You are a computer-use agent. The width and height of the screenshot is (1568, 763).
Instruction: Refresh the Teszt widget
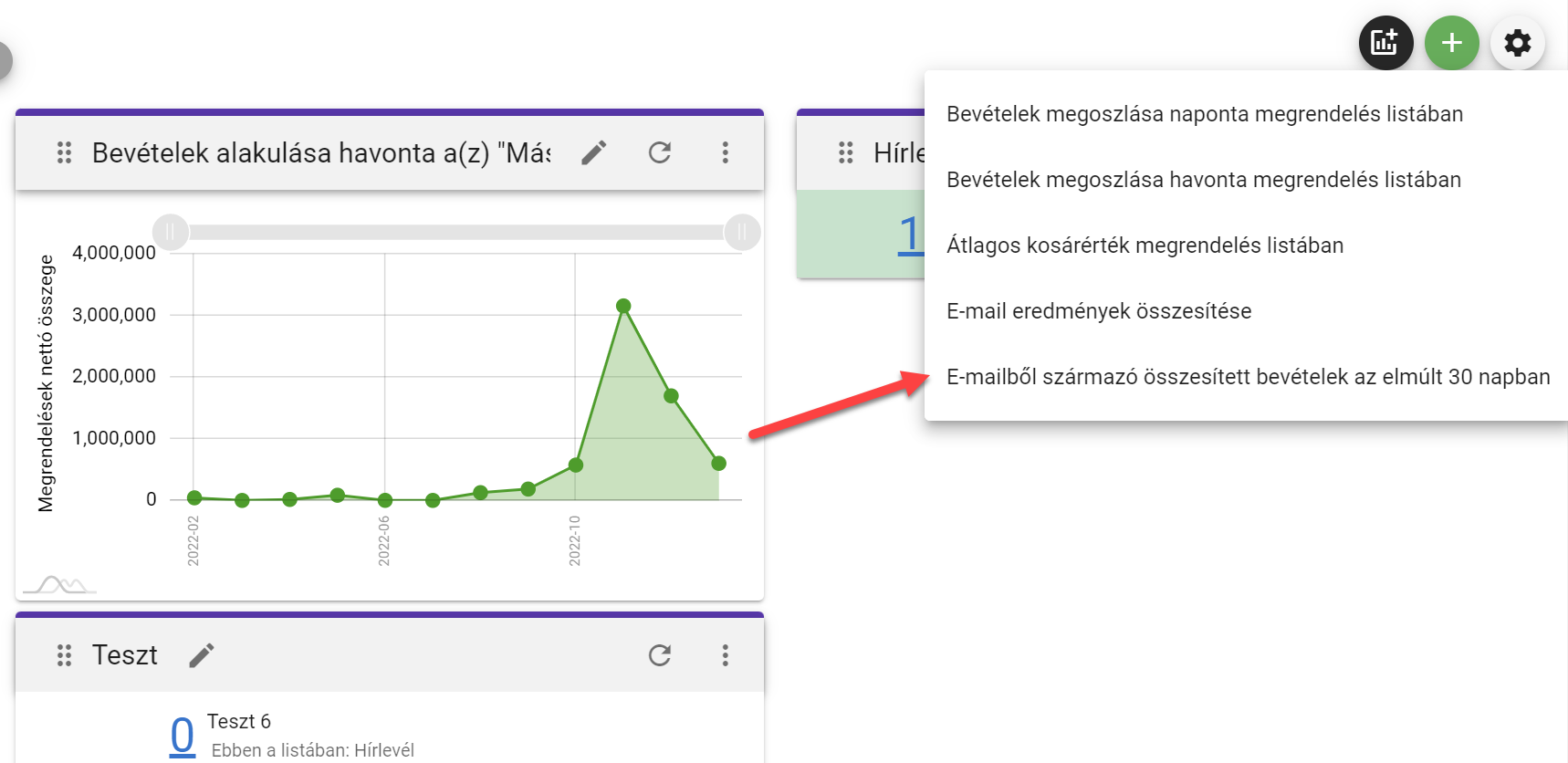pos(660,655)
